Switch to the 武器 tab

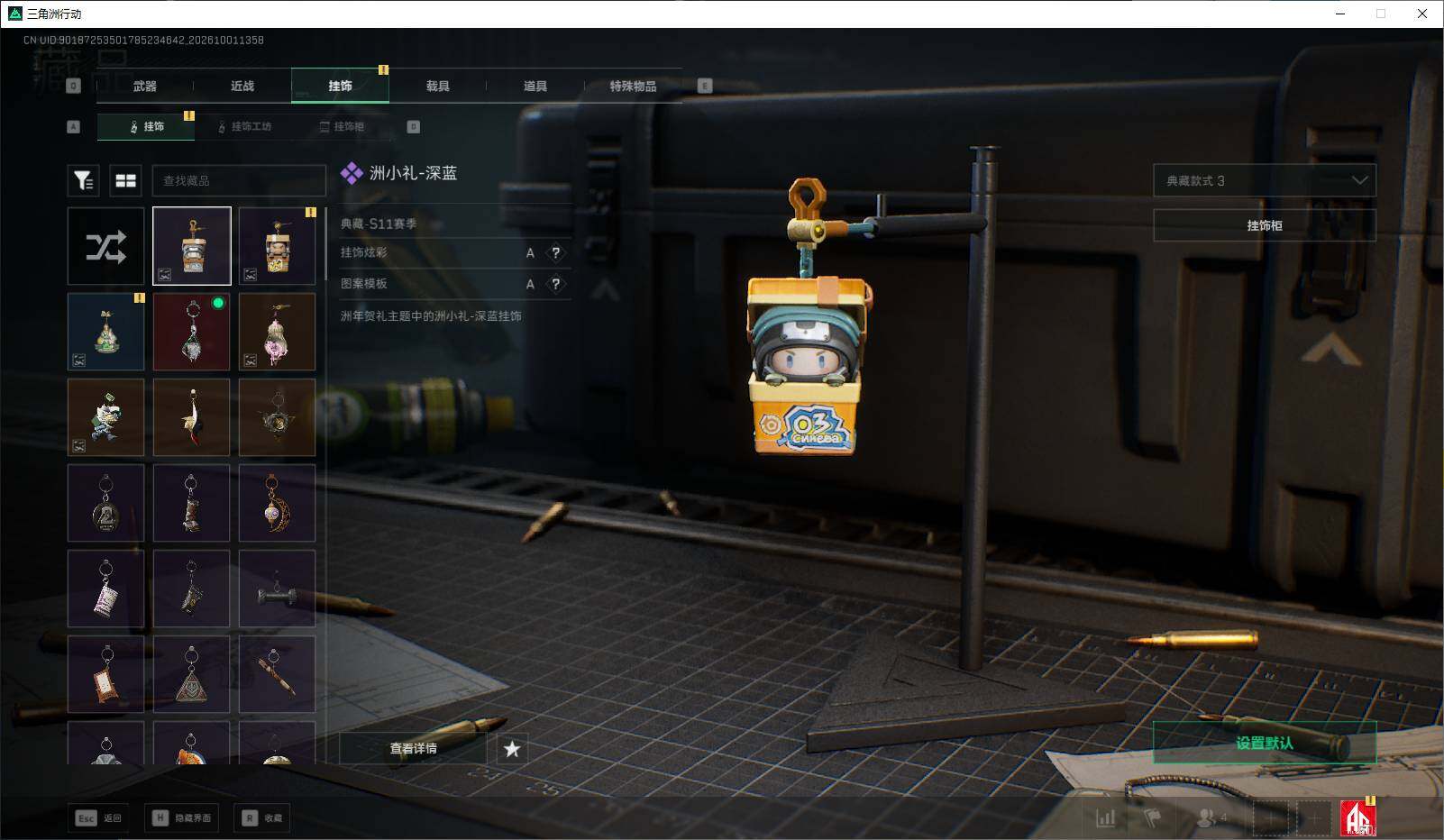click(x=144, y=86)
